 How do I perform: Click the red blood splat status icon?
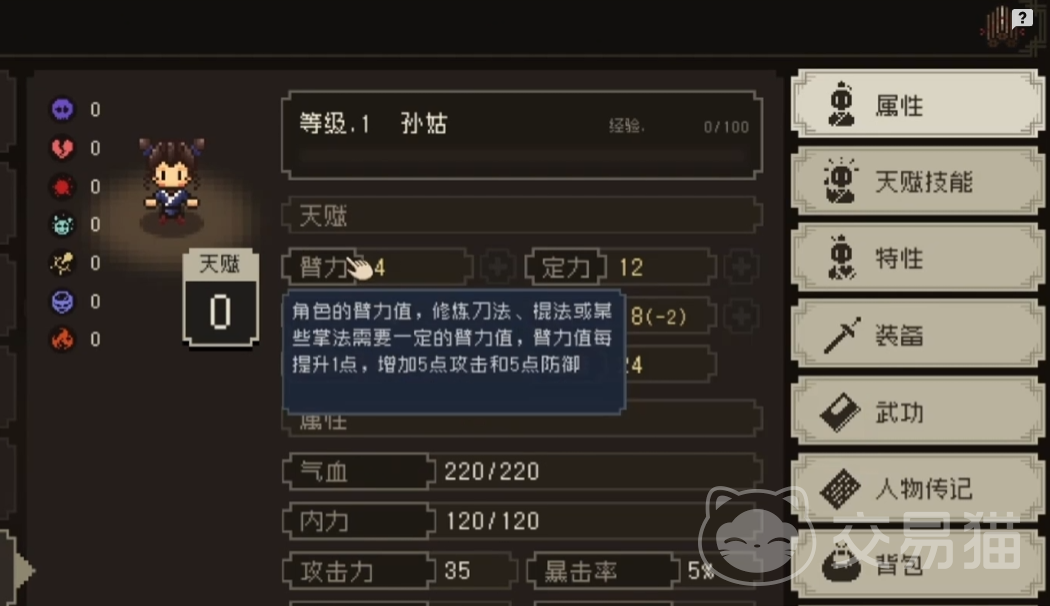[63, 186]
